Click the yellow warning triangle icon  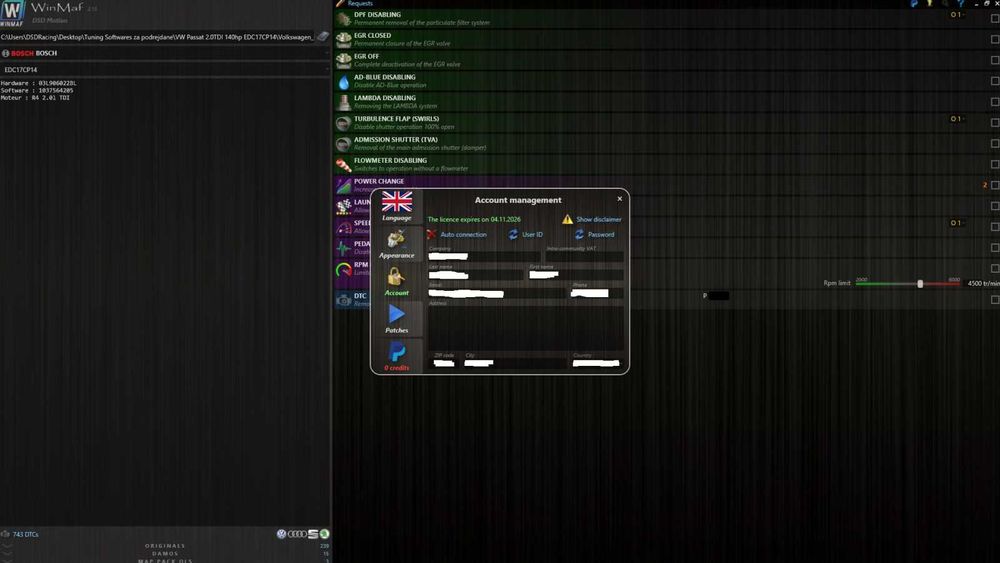pos(567,219)
